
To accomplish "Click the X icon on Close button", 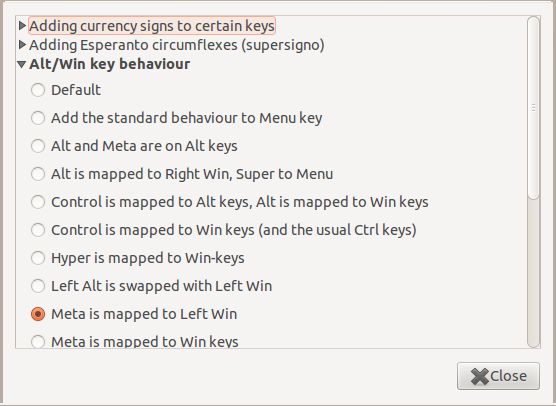I will pos(480,376).
